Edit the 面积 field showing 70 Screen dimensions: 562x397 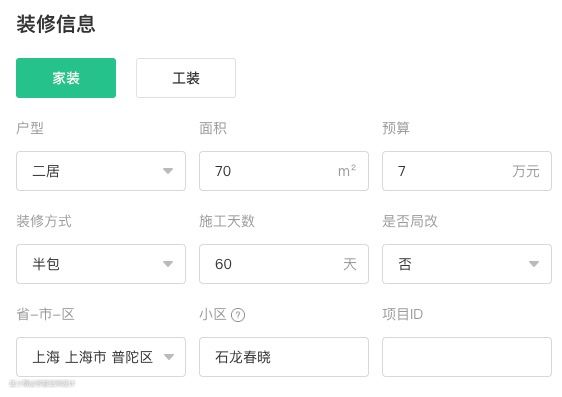click(x=284, y=171)
